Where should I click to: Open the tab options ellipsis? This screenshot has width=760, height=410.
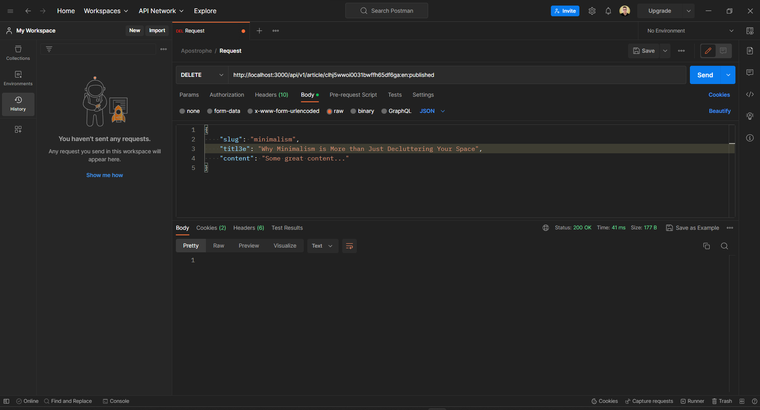275,31
